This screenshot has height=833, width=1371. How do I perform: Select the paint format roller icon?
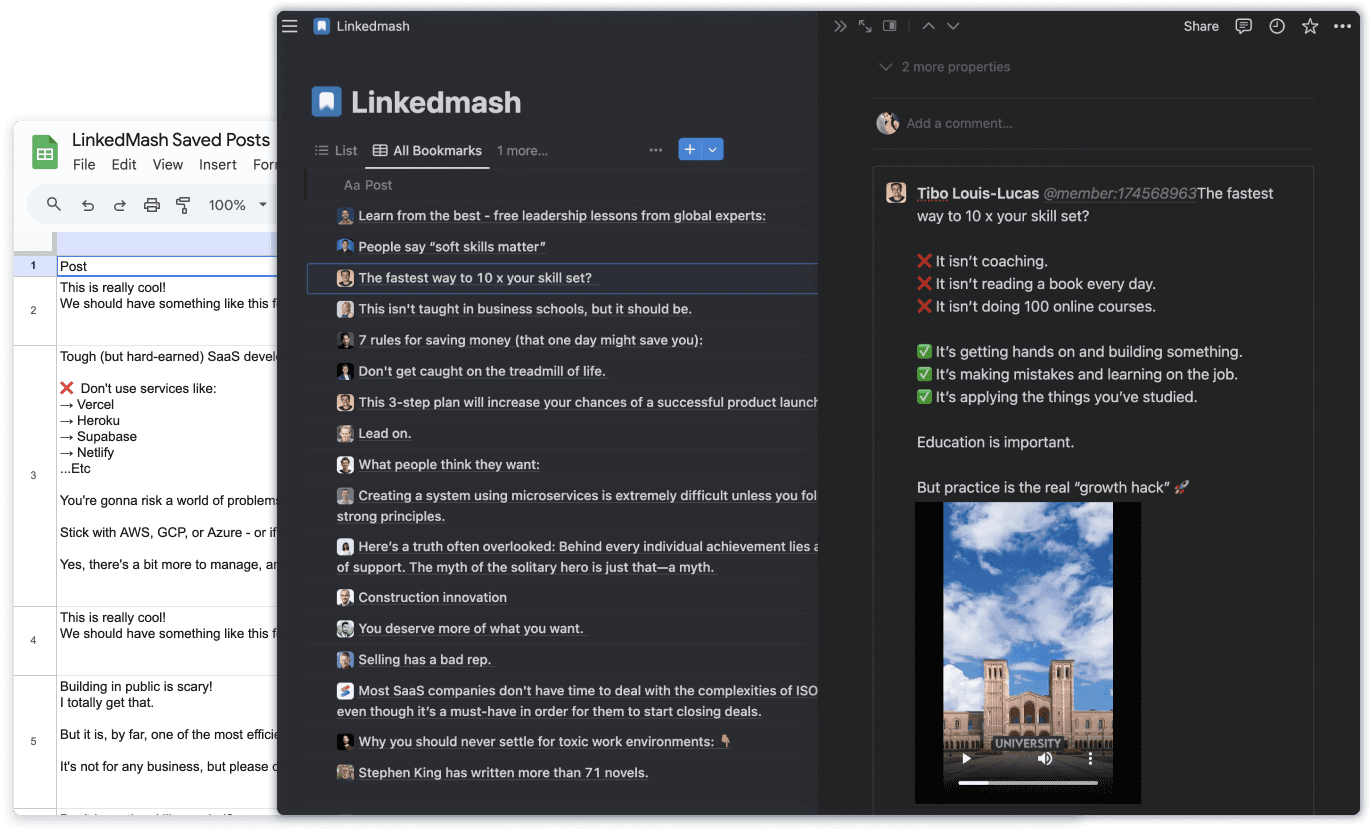tap(183, 205)
